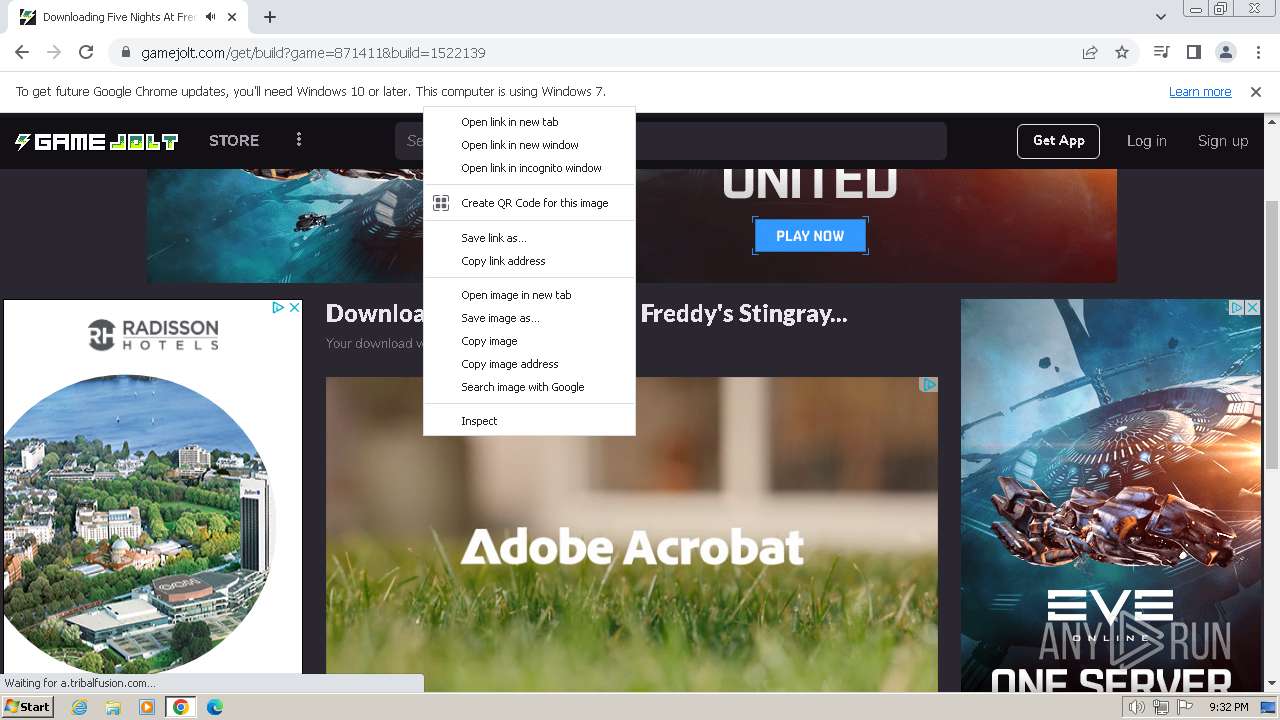Choose Save image as...

click(529, 318)
